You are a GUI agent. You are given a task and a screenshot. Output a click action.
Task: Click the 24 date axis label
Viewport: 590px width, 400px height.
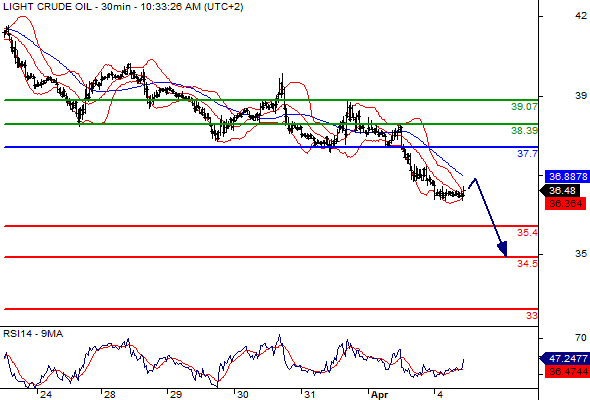(x=46, y=395)
